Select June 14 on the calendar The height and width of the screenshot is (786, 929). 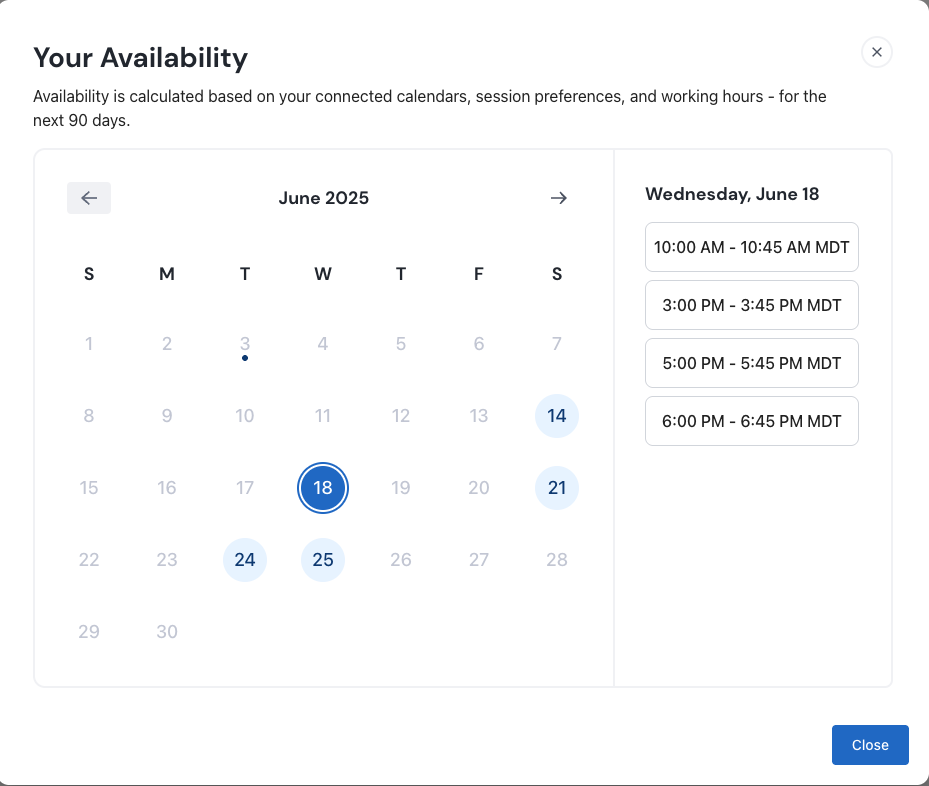557,416
